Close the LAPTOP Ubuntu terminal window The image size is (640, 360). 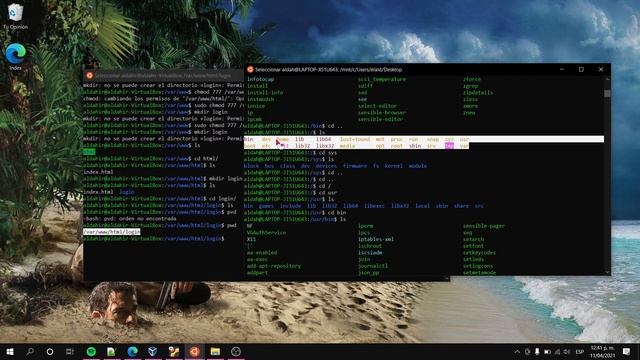point(601,69)
